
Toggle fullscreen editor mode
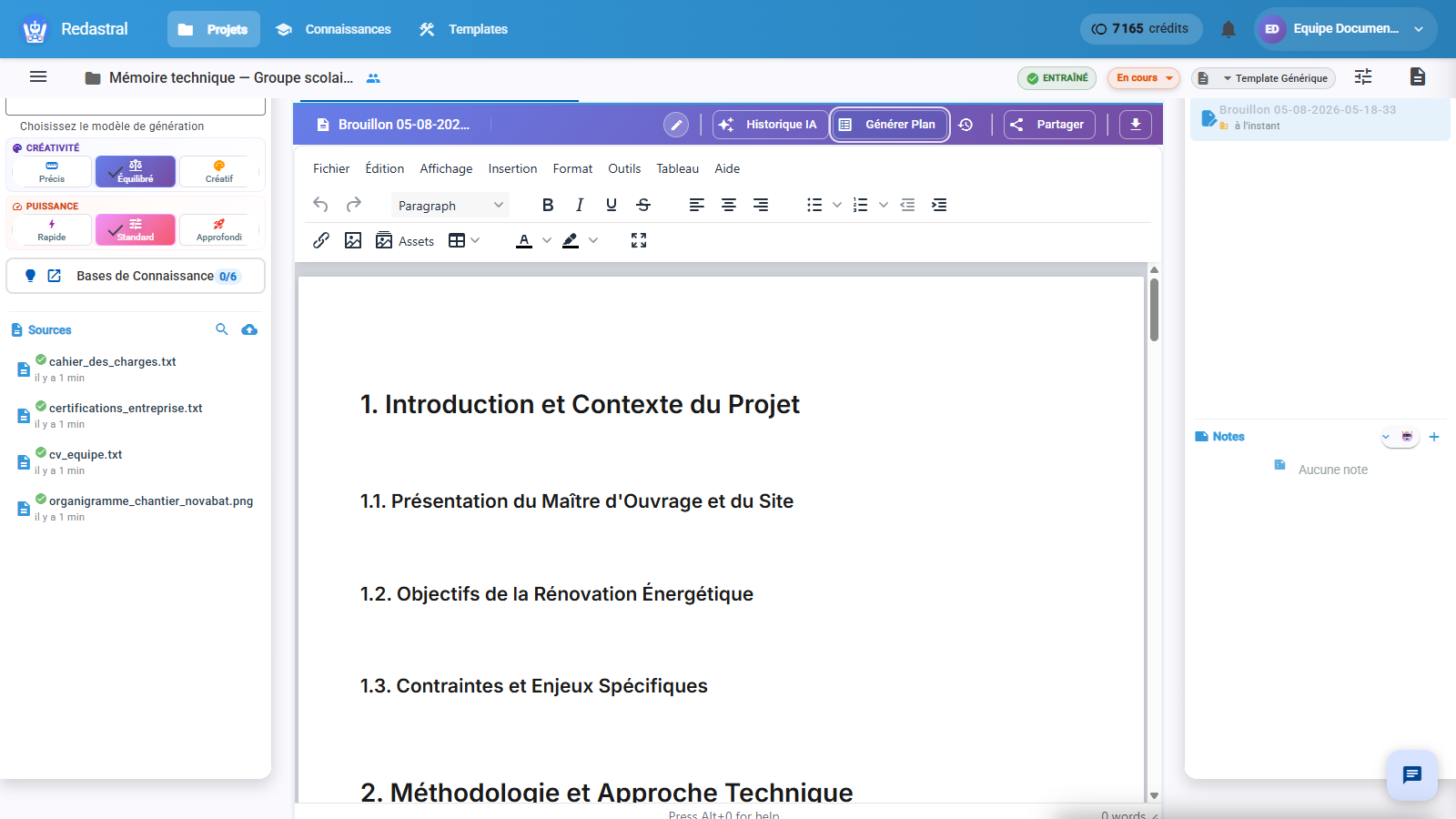click(x=639, y=240)
